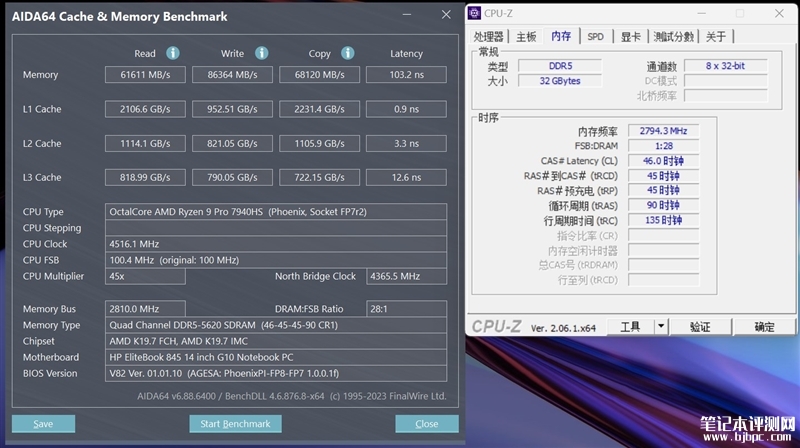800x448 pixels.
Task: Click the 32 GBytes size value in CPU-Z
Action: (560, 81)
